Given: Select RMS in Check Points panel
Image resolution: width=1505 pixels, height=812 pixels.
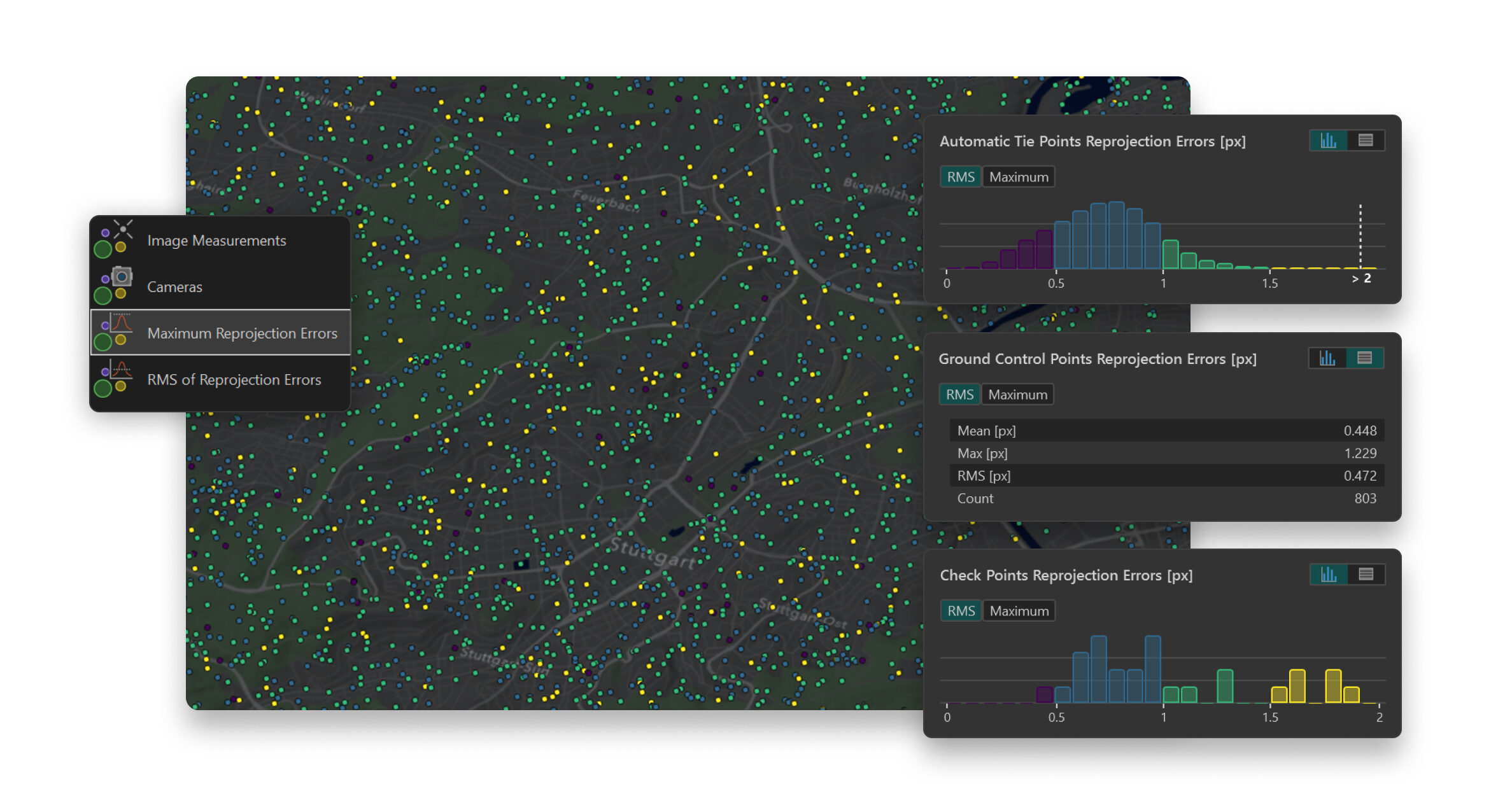Looking at the screenshot, I should pyautogui.click(x=961, y=611).
